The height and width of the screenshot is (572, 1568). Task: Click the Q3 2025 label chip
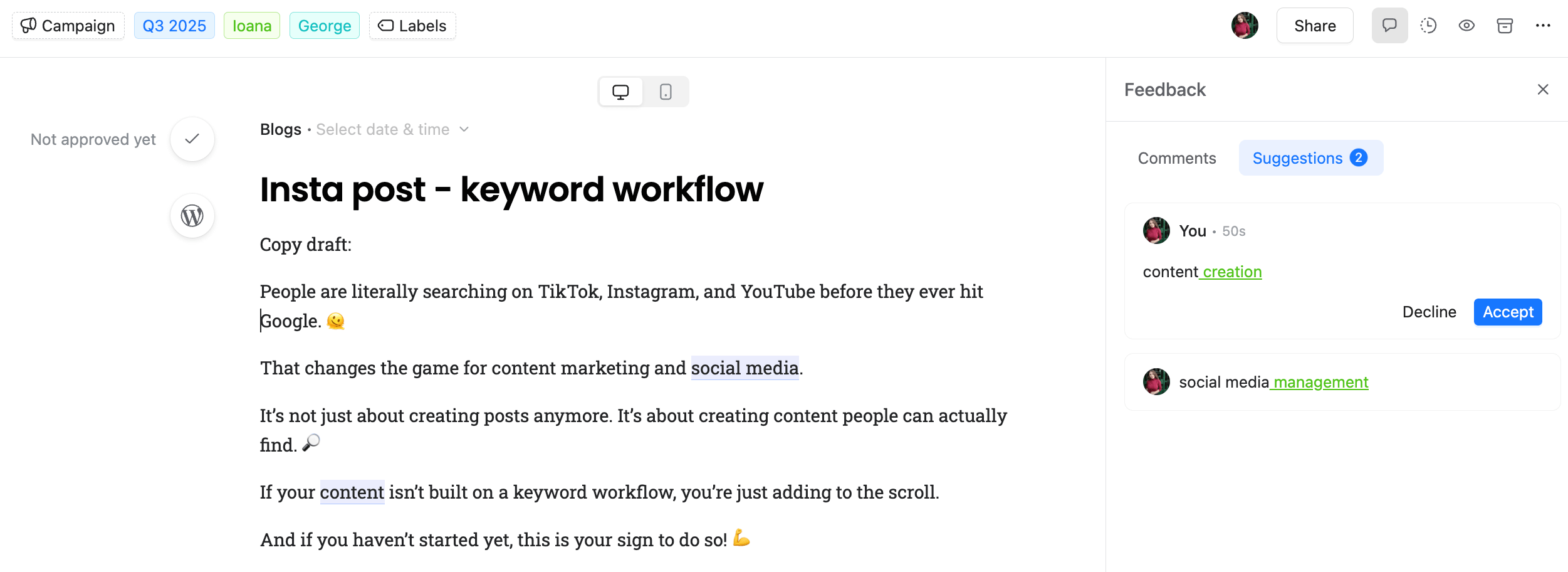[x=174, y=26]
